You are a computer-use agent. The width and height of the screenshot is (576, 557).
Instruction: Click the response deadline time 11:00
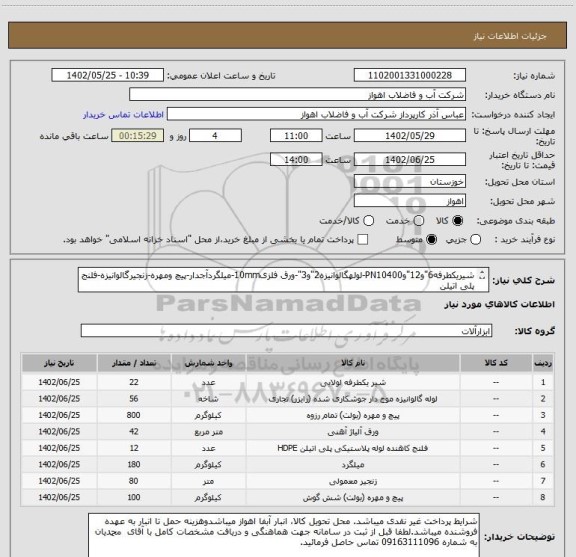click(296, 136)
